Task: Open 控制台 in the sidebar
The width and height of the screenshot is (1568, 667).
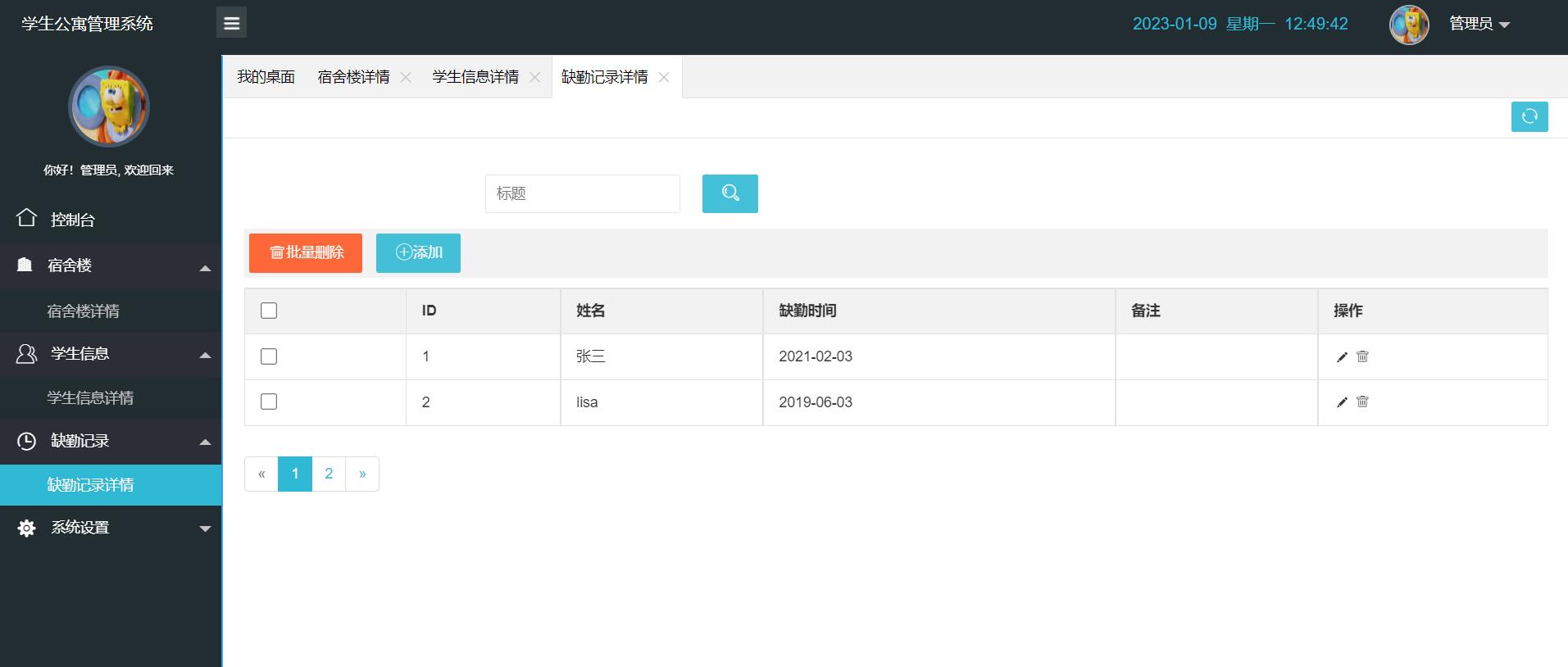Action: [111, 219]
